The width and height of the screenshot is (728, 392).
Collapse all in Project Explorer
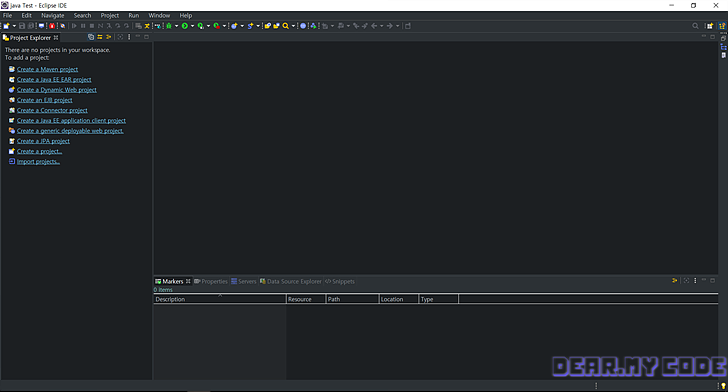[x=91, y=37]
